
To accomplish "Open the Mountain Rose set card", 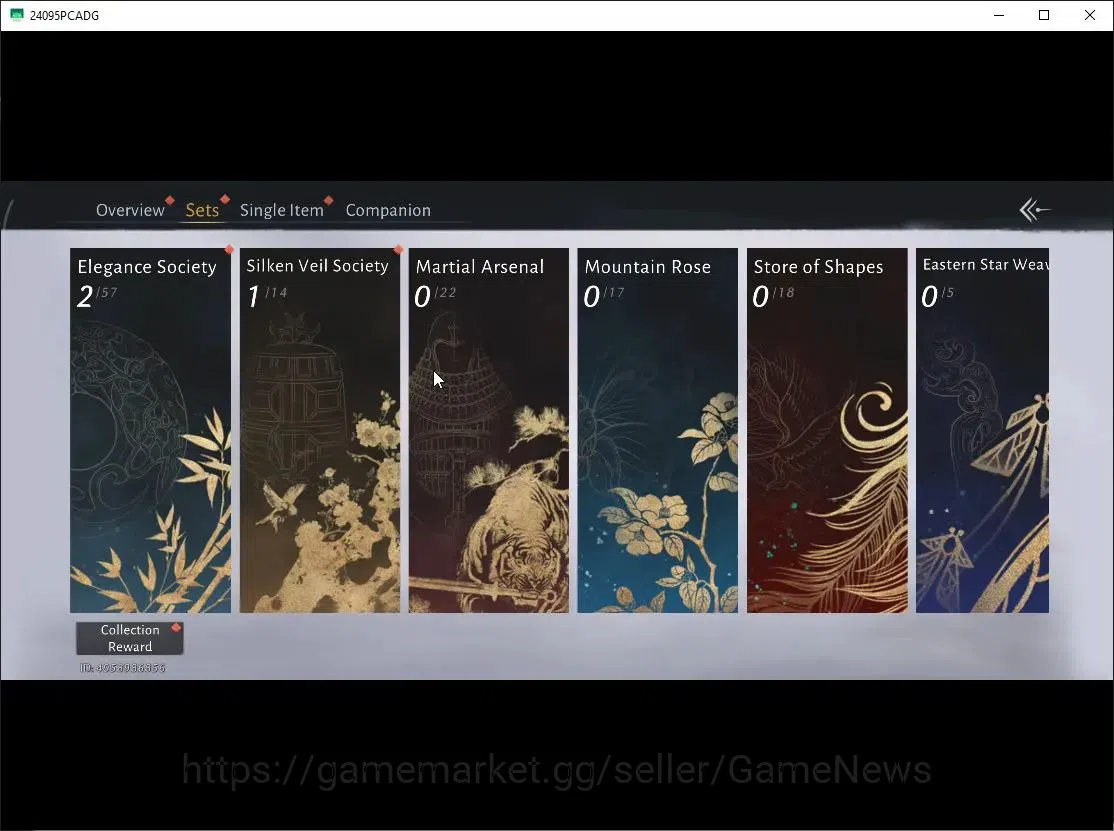I will pos(657,430).
